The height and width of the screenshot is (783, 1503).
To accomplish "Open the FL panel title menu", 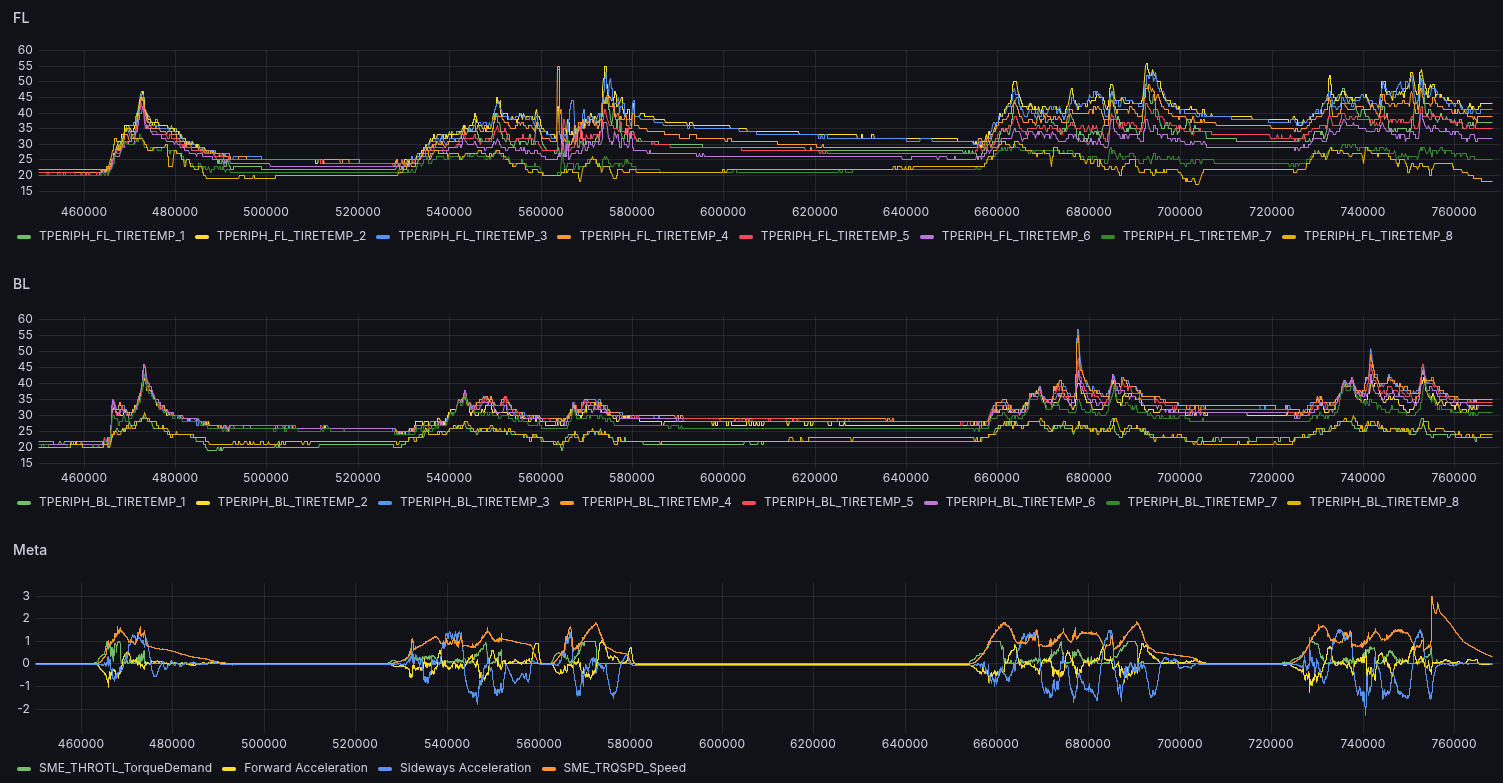I will (20, 18).
